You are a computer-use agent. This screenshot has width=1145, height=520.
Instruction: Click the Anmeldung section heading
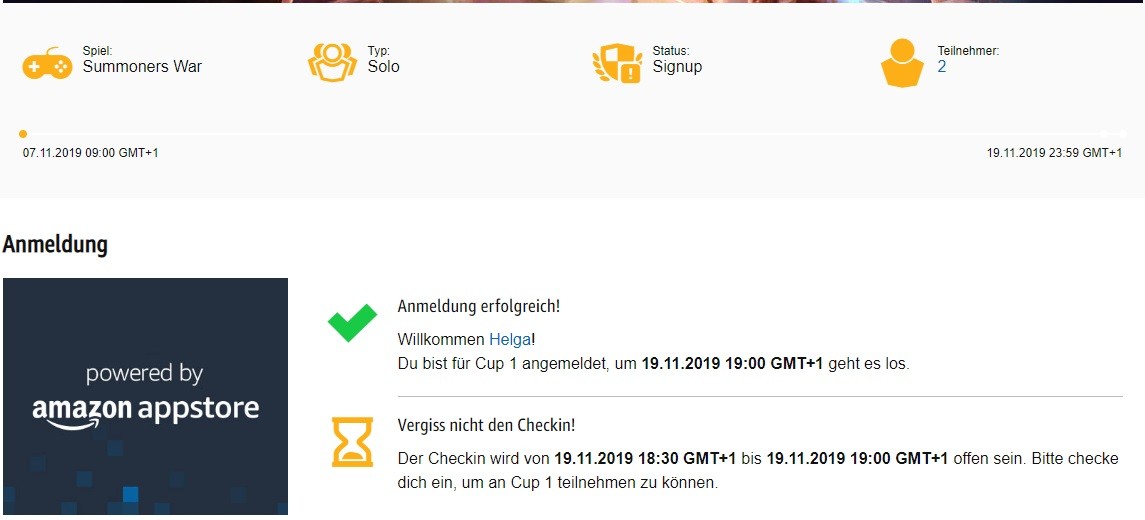coord(55,245)
